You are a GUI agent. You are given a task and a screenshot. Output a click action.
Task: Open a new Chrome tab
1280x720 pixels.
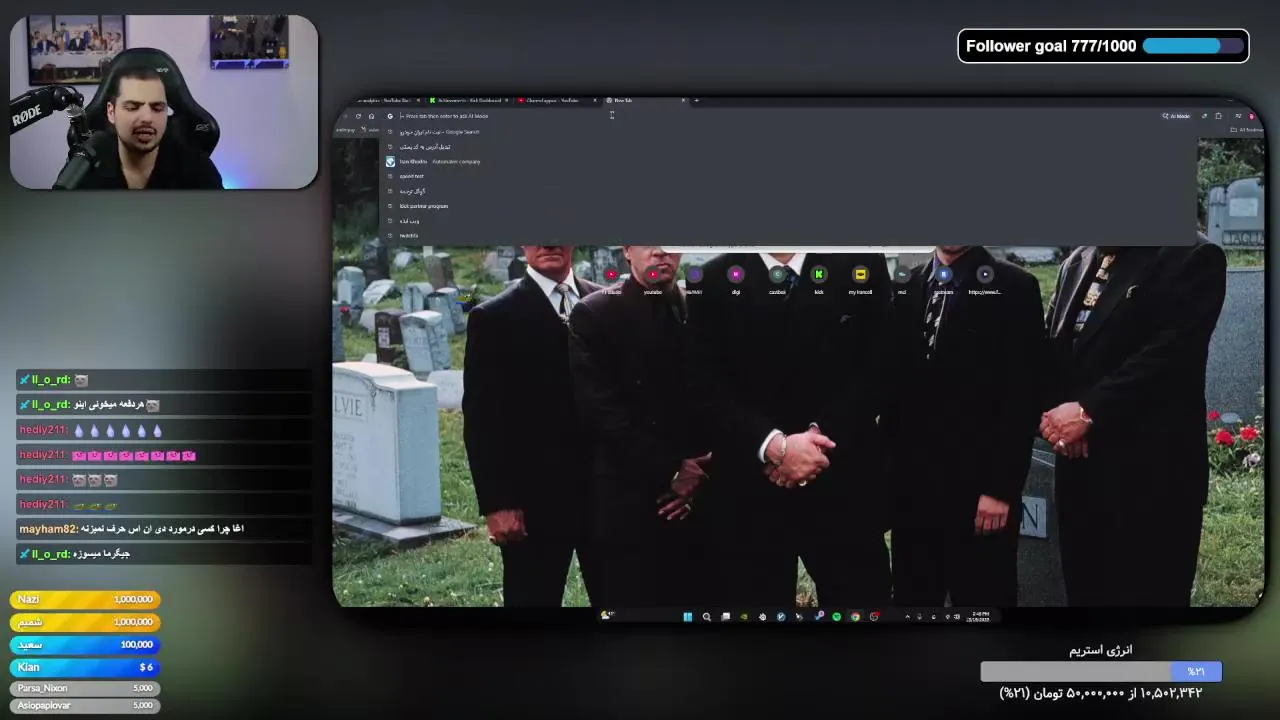click(x=697, y=100)
